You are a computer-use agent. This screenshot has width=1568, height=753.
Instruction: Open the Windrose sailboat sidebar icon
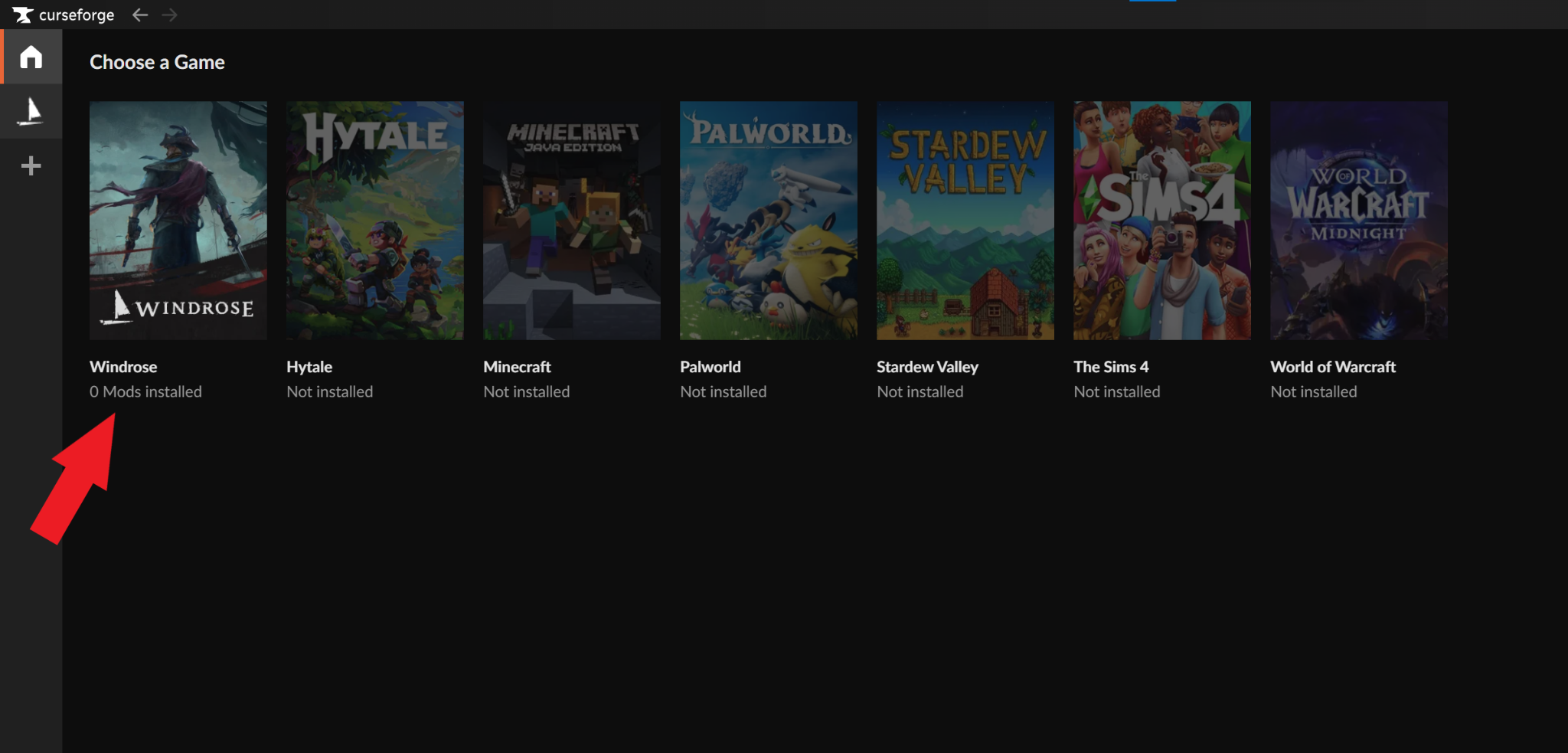tap(31, 111)
